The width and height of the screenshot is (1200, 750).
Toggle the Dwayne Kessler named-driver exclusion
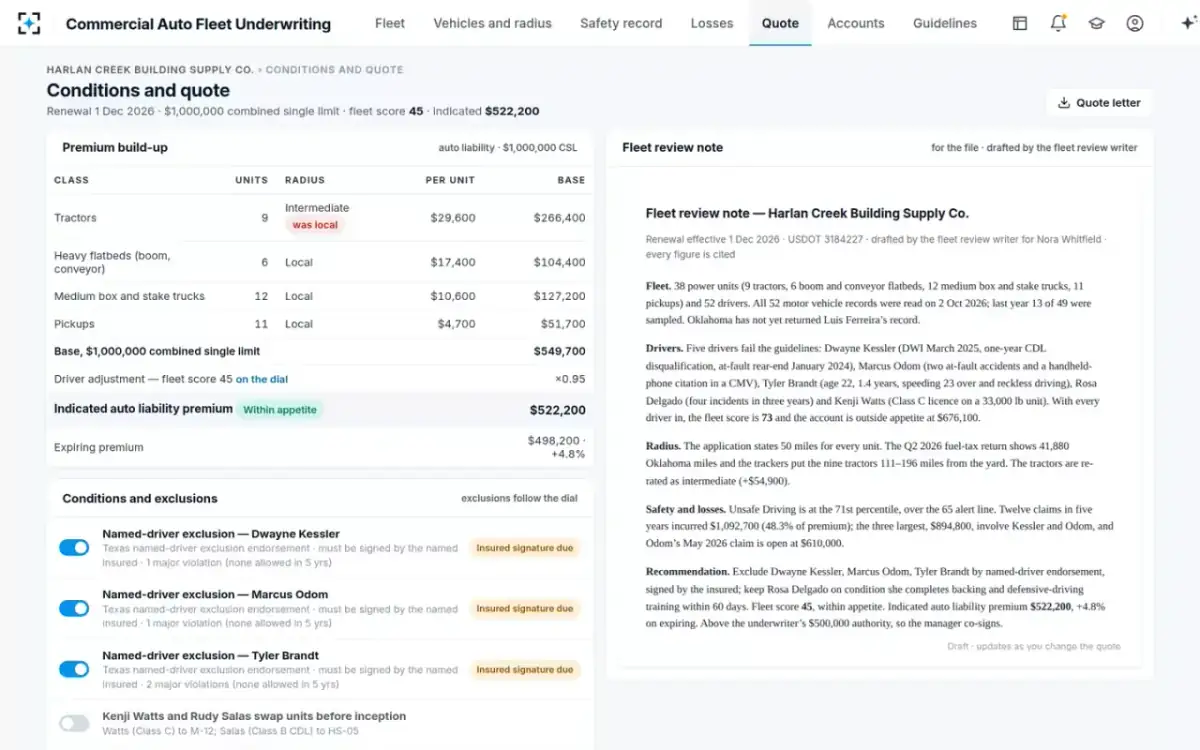click(x=74, y=547)
